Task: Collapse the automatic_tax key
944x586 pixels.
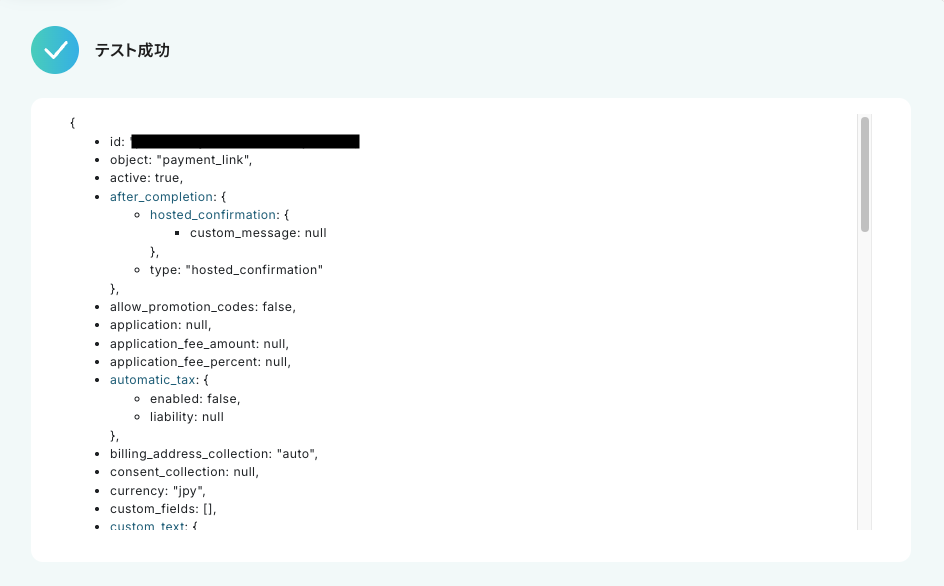Action: (152, 380)
